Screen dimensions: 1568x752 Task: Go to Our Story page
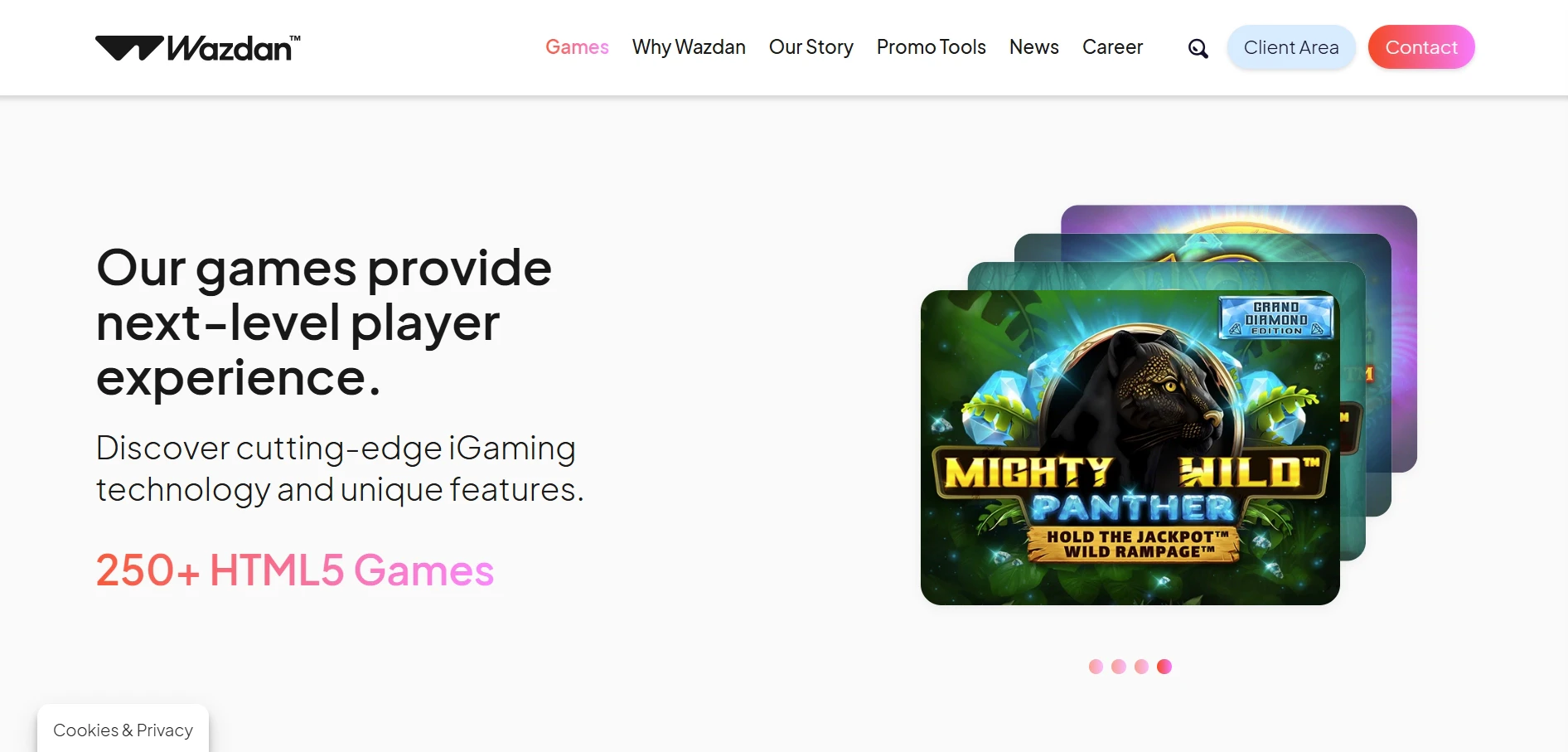point(811,47)
